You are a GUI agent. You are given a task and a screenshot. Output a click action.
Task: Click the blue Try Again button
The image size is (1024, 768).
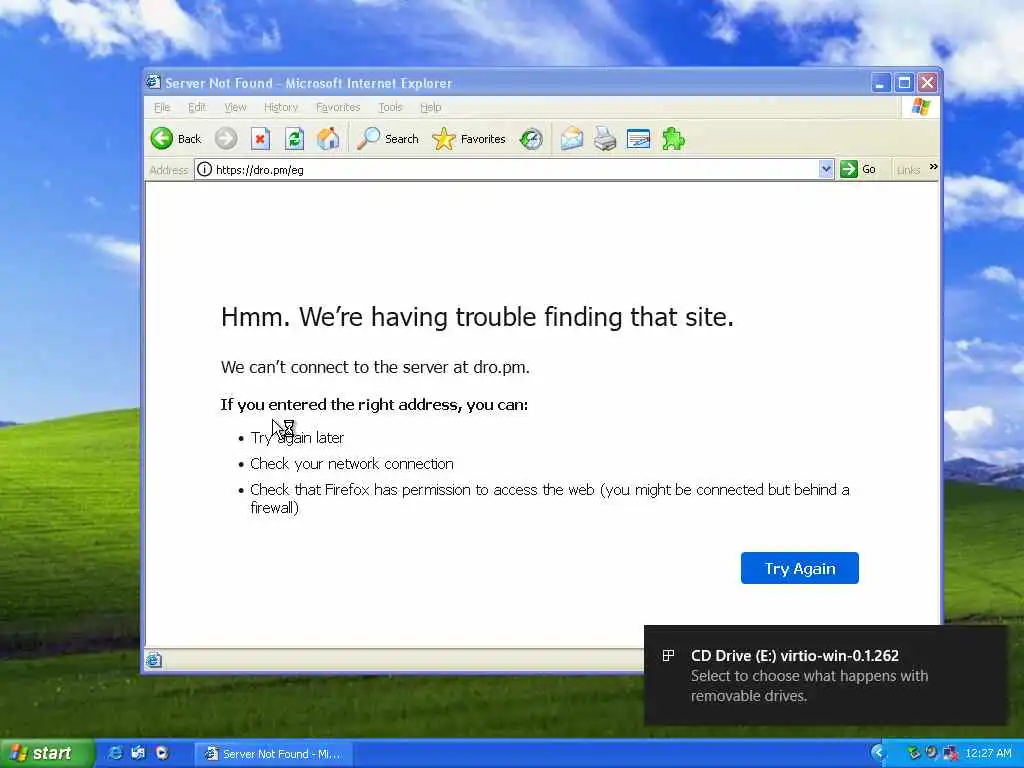point(799,568)
